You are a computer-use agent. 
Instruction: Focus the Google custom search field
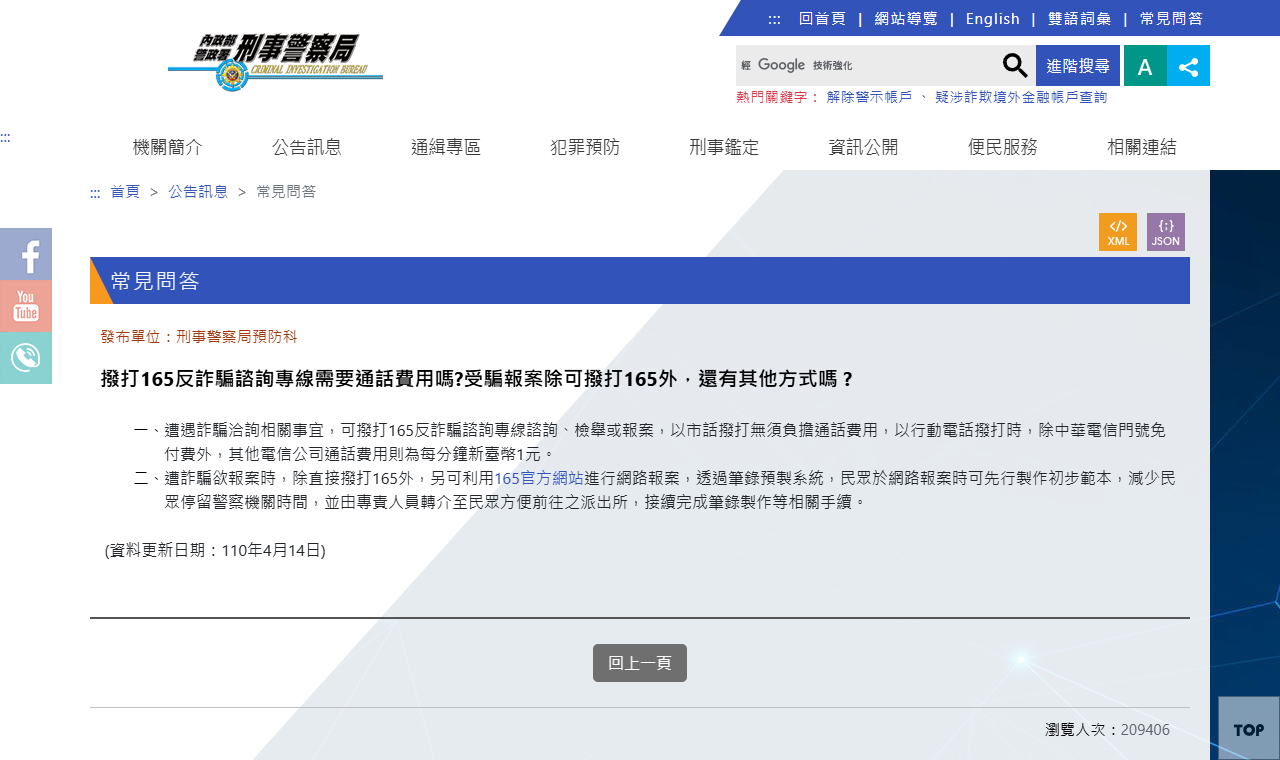868,65
